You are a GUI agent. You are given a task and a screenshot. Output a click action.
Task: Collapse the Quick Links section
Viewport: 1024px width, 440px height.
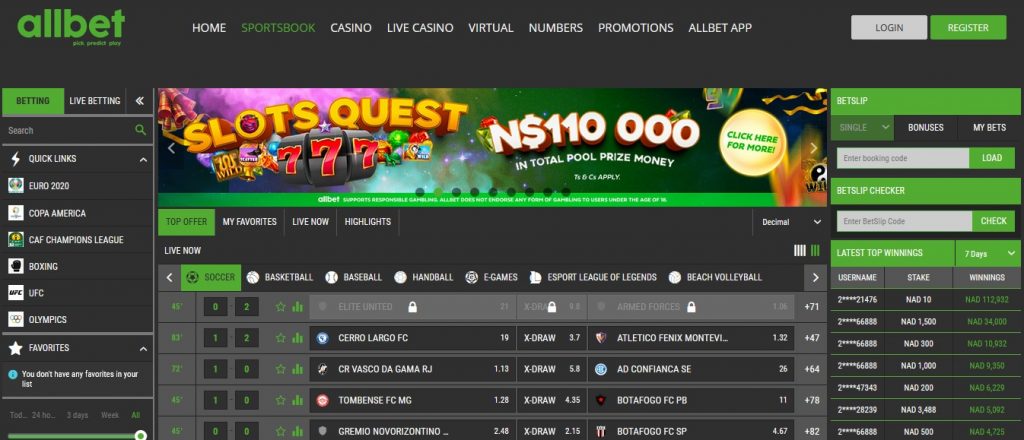(143, 159)
